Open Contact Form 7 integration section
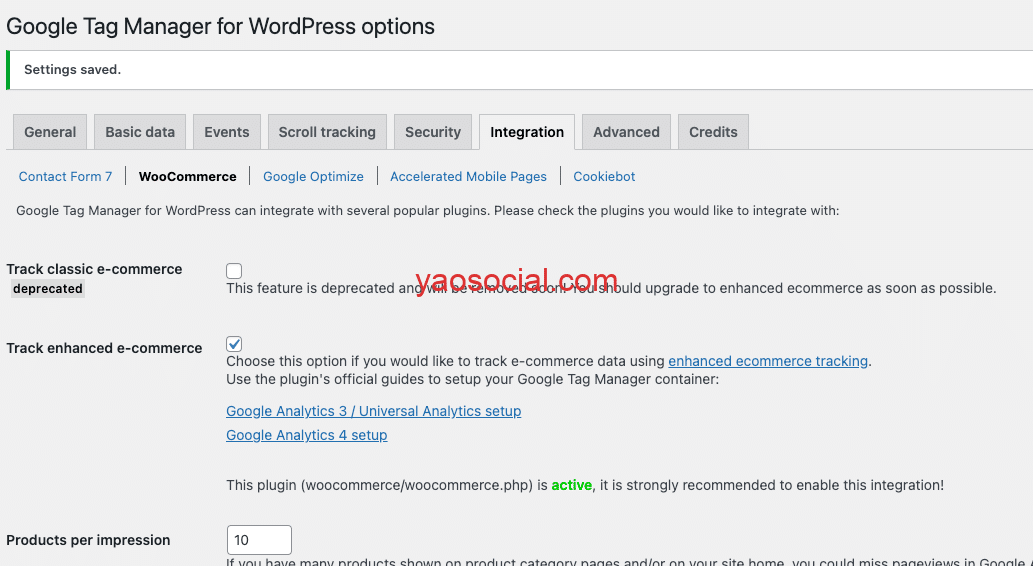The height and width of the screenshot is (566, 1033). click(x=66, y=176)
